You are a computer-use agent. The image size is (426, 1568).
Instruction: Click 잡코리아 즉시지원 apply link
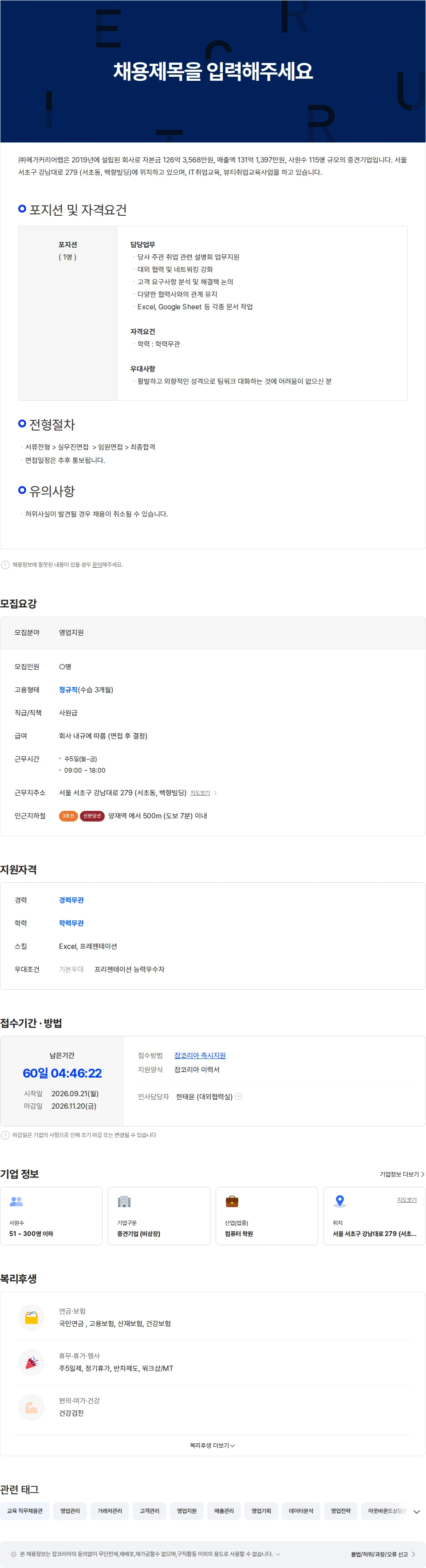200,1055
